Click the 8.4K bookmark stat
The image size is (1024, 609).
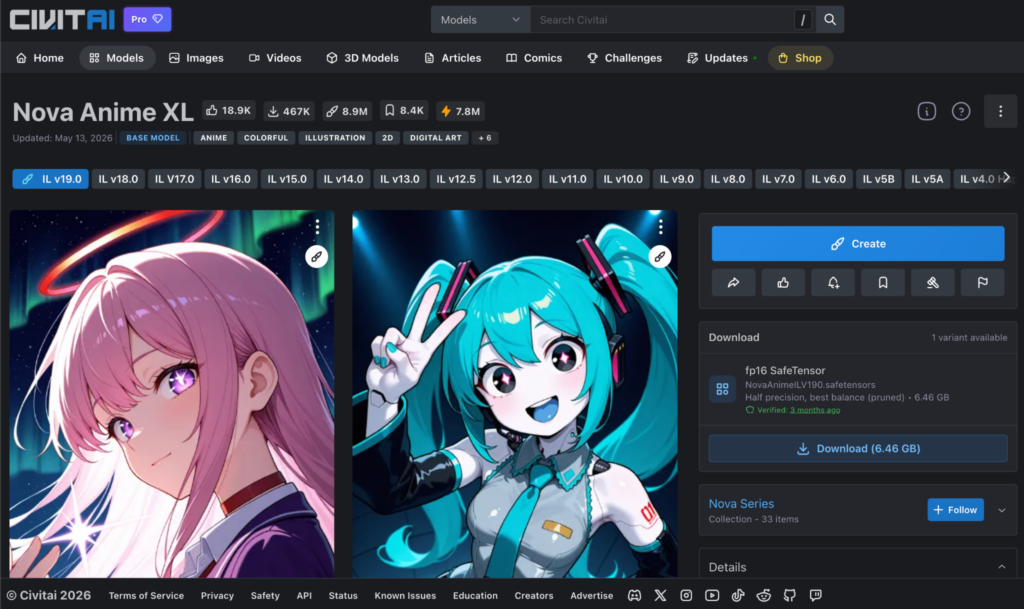pyautogui.click(x=404, y=111)
